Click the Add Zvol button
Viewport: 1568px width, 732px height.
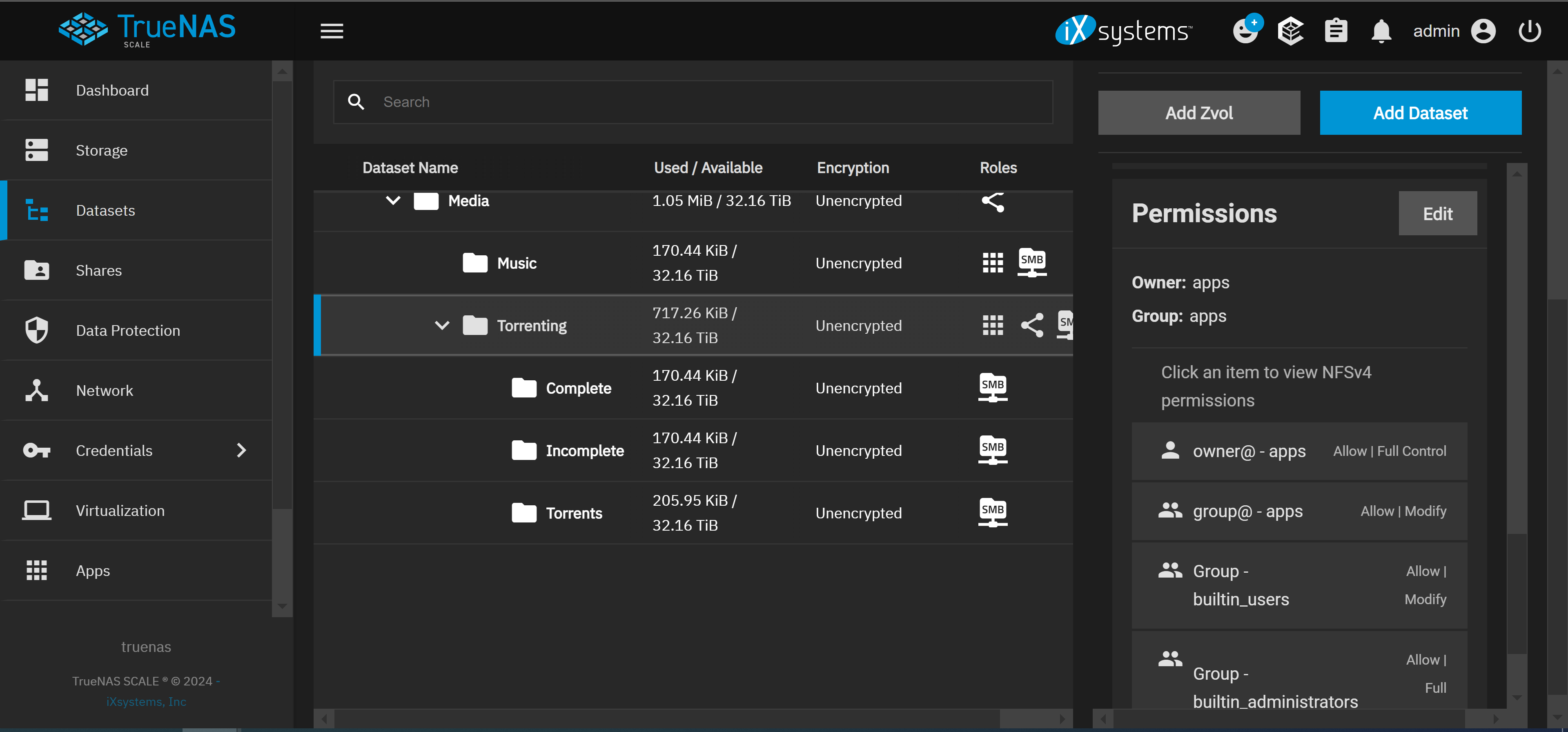[x=1199, y=113]
